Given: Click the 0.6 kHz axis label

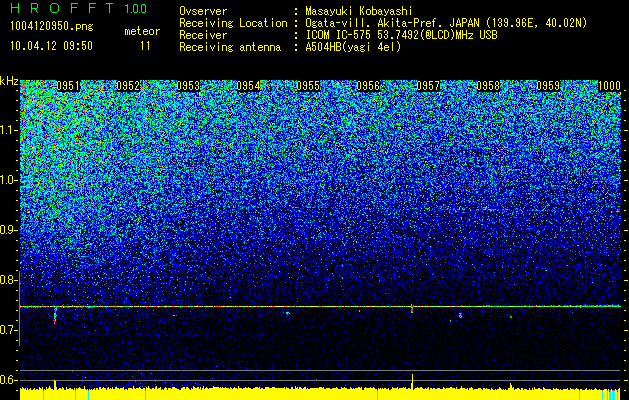Looking at the screenshot, I should [x=9, y=380].
